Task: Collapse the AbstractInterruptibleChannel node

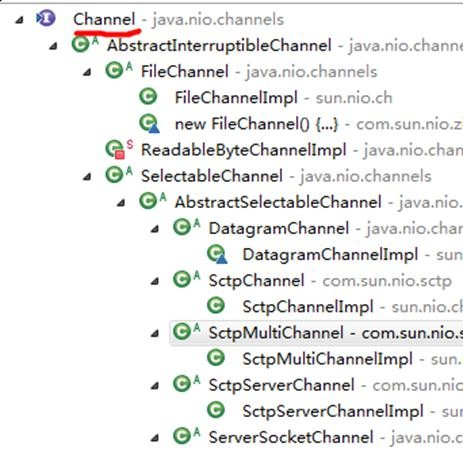Action: tap(53, 46)
